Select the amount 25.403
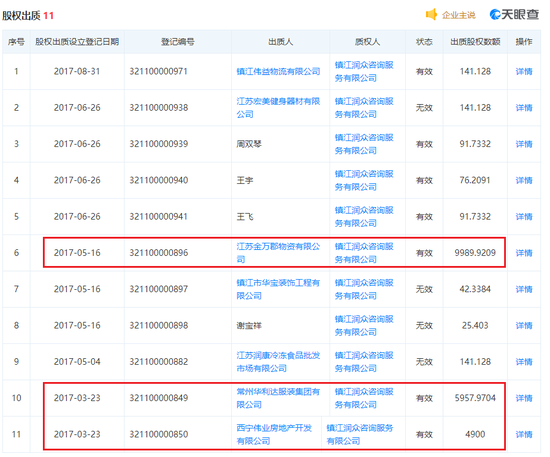This screenshot has width=550, height=457. [x=475, y=325]
